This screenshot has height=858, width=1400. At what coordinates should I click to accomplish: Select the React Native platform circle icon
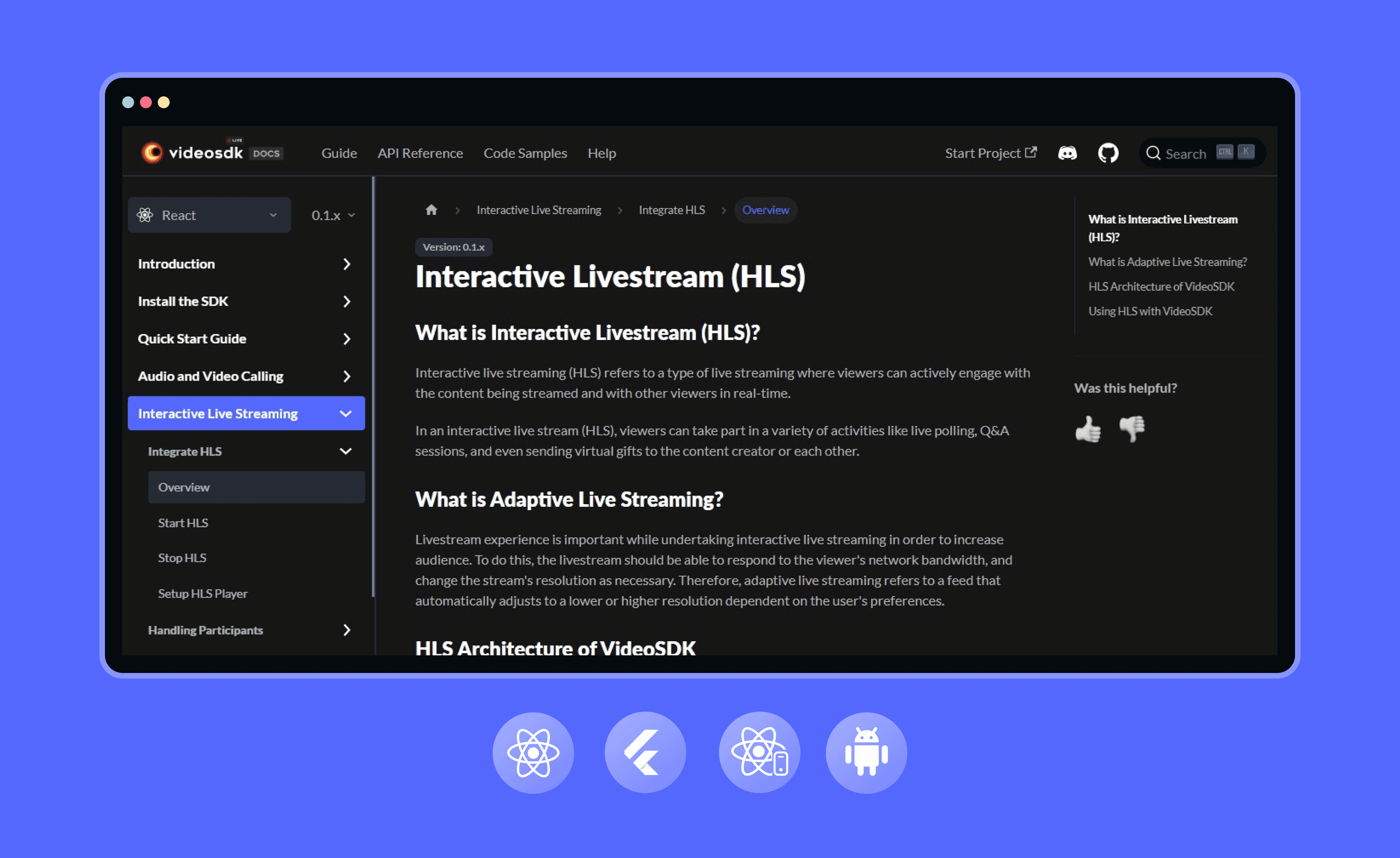pyautogui.click(x=759, y=752)
